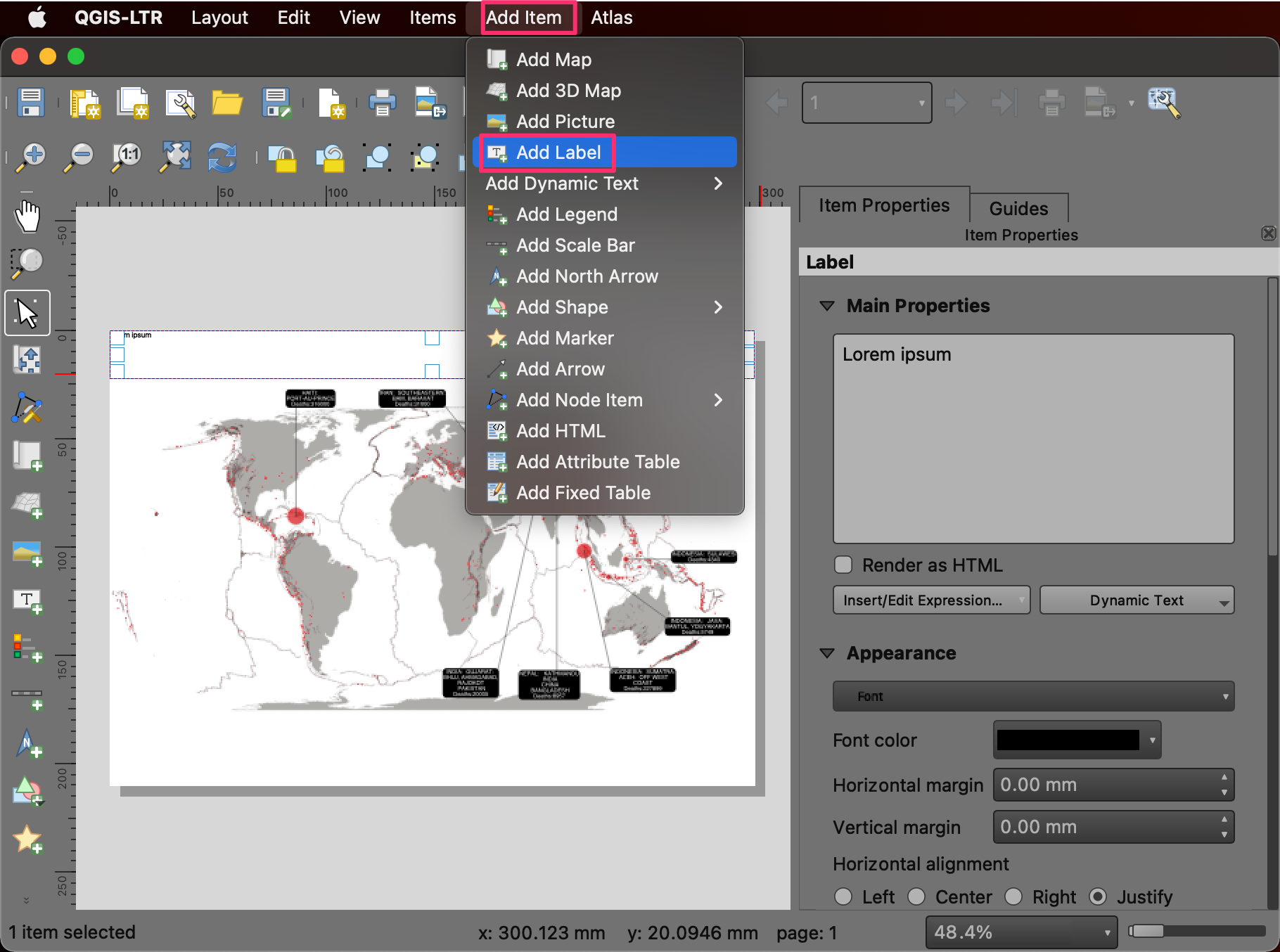Click the Zoom In toolbar icon
This screenshot has width=1280, height=952.
31,156
